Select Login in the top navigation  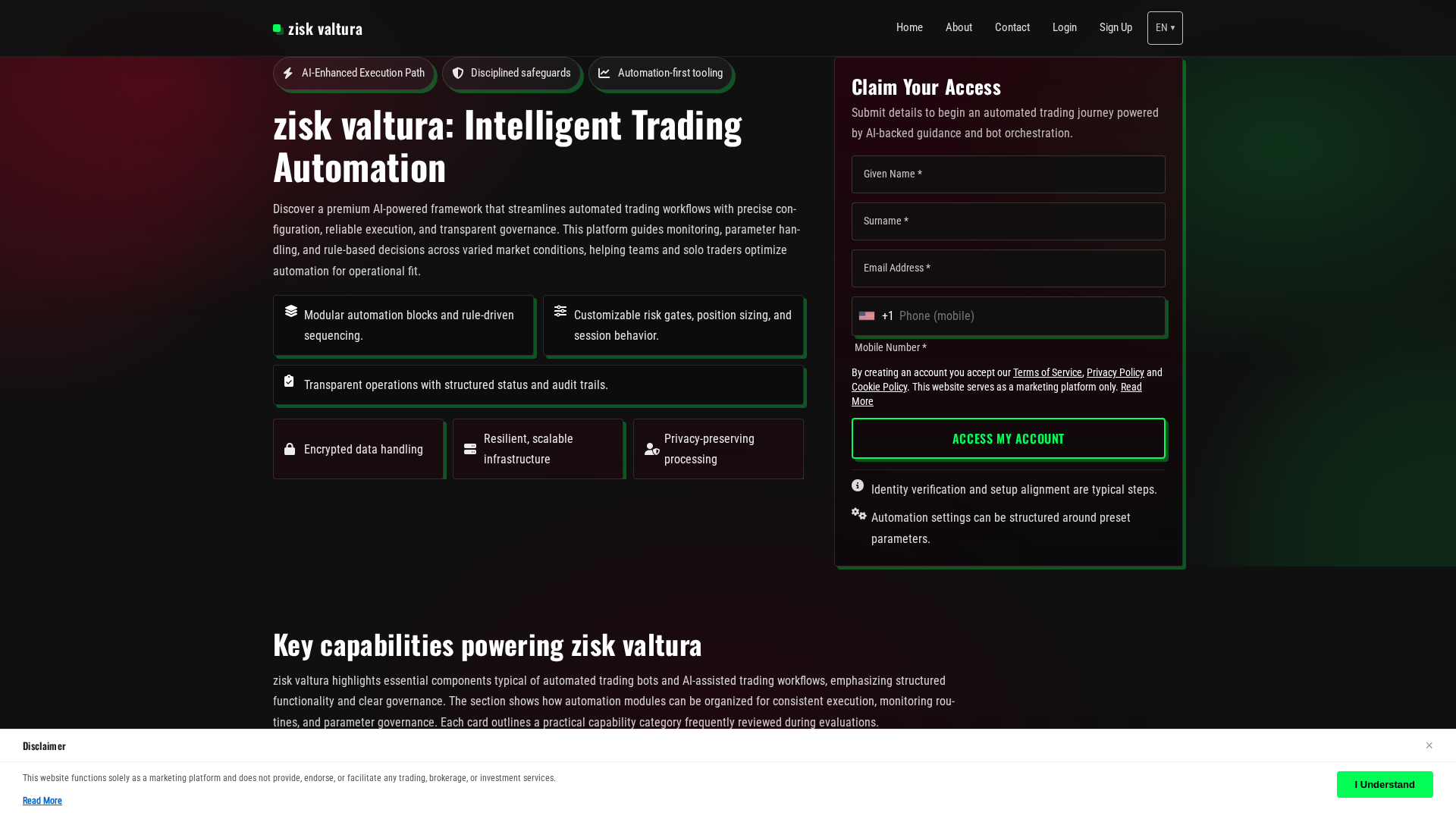tap(1065, 27)
